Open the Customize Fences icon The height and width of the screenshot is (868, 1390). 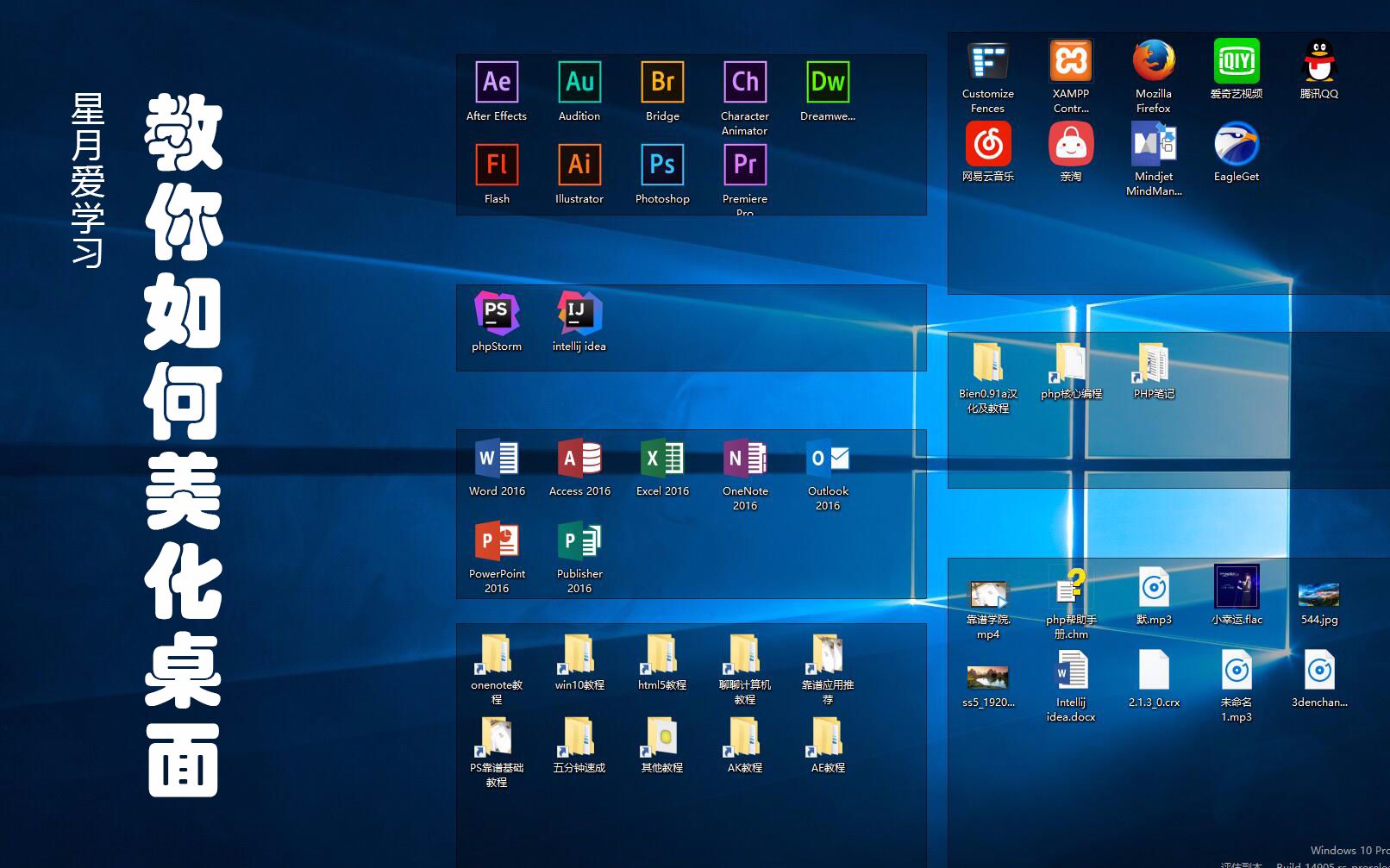click(988, 61)
